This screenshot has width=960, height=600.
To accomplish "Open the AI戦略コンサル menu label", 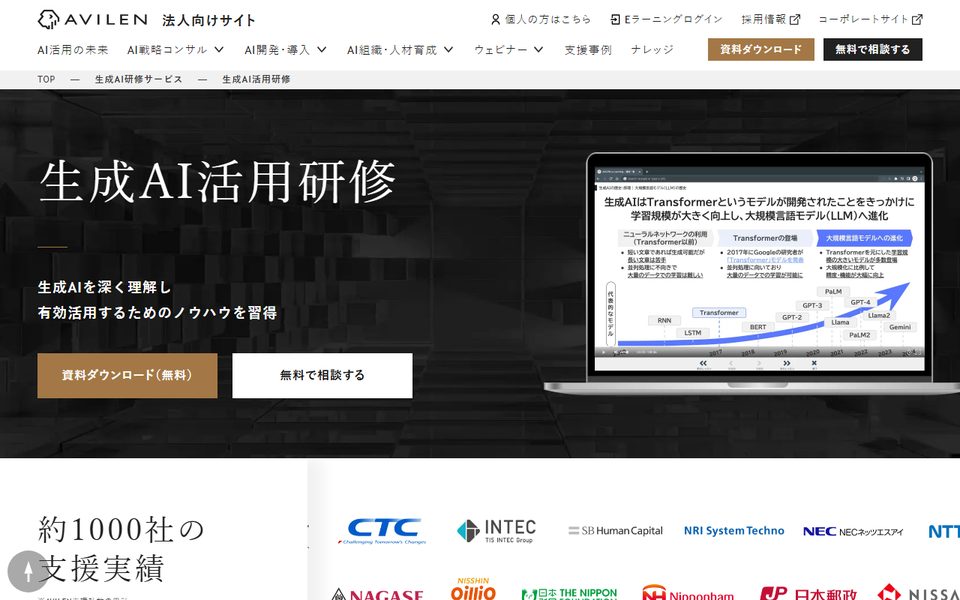I will pyautogui.click(x=167, y=50).
